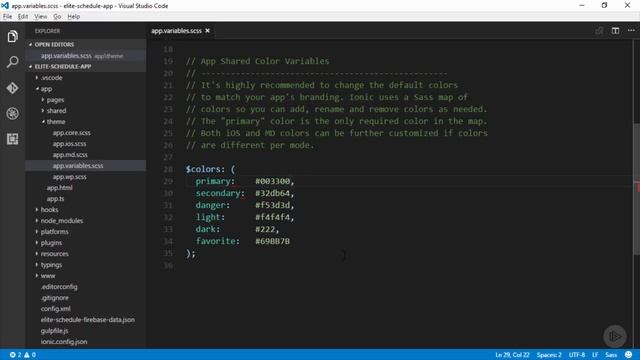Open .gitignore file

[55, 298]
